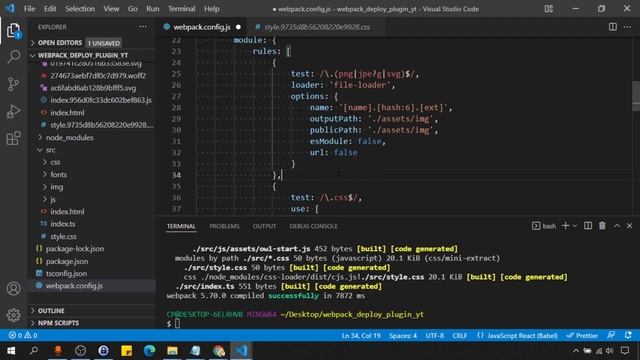Expand the node_modules folder
This screenshot has width=640, height=360.
69,138
